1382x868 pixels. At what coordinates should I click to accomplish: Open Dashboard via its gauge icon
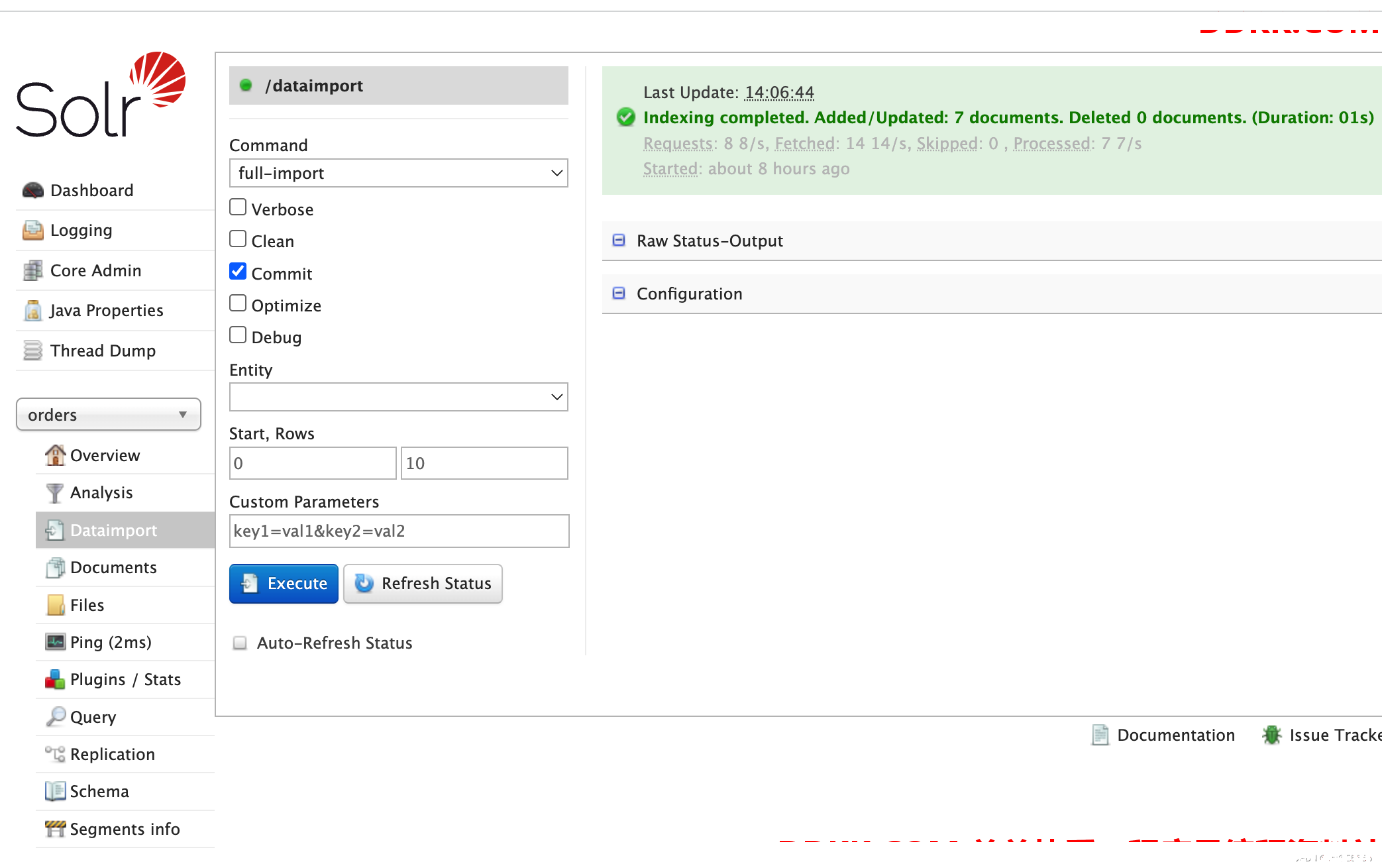(x=32, y=190)
